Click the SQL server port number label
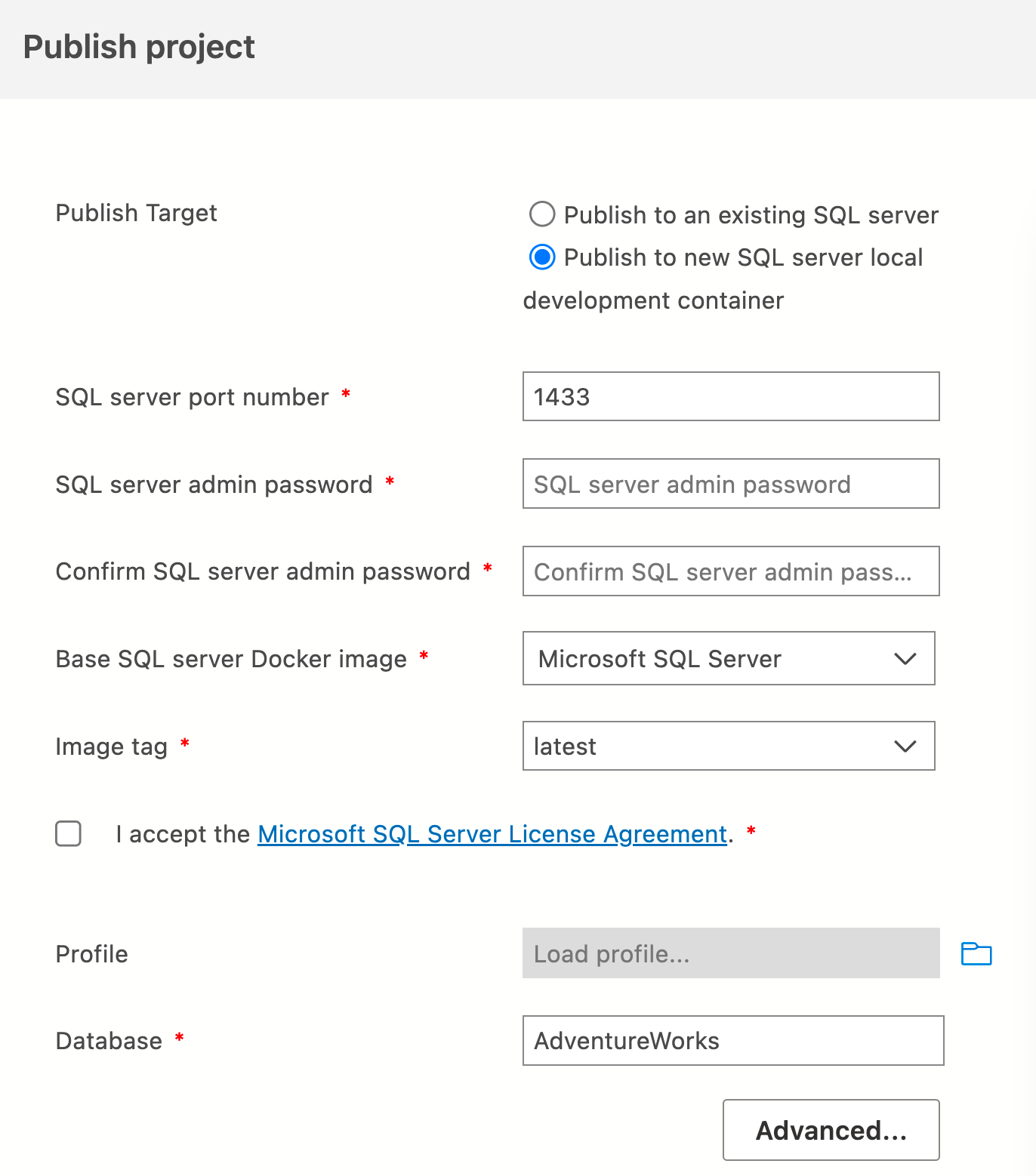1036x1176 pixels. click(x=192, y=397)
